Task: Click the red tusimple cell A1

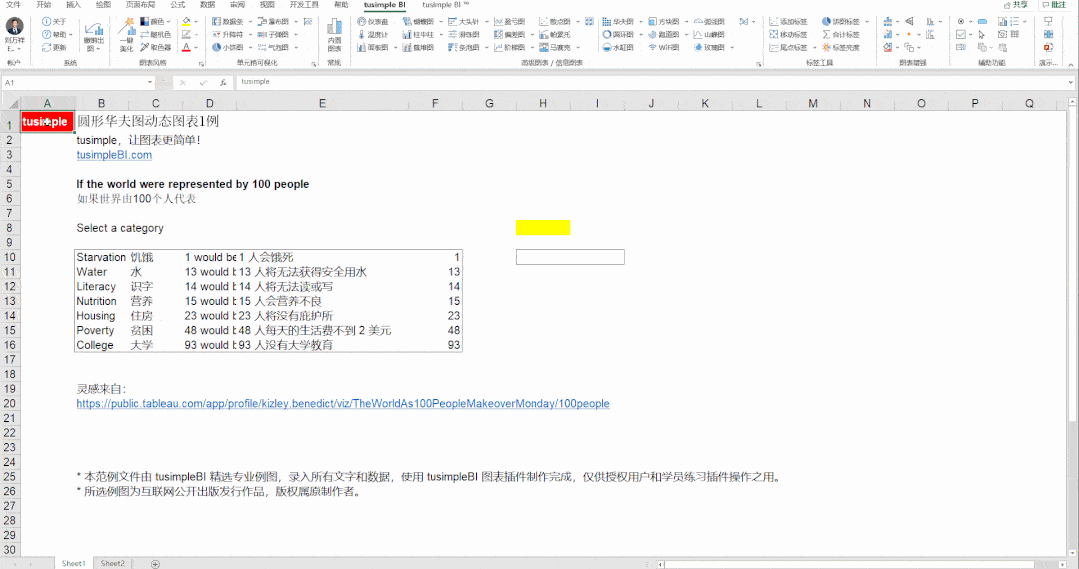Action: pyautogui.click(x=47, y=122)
